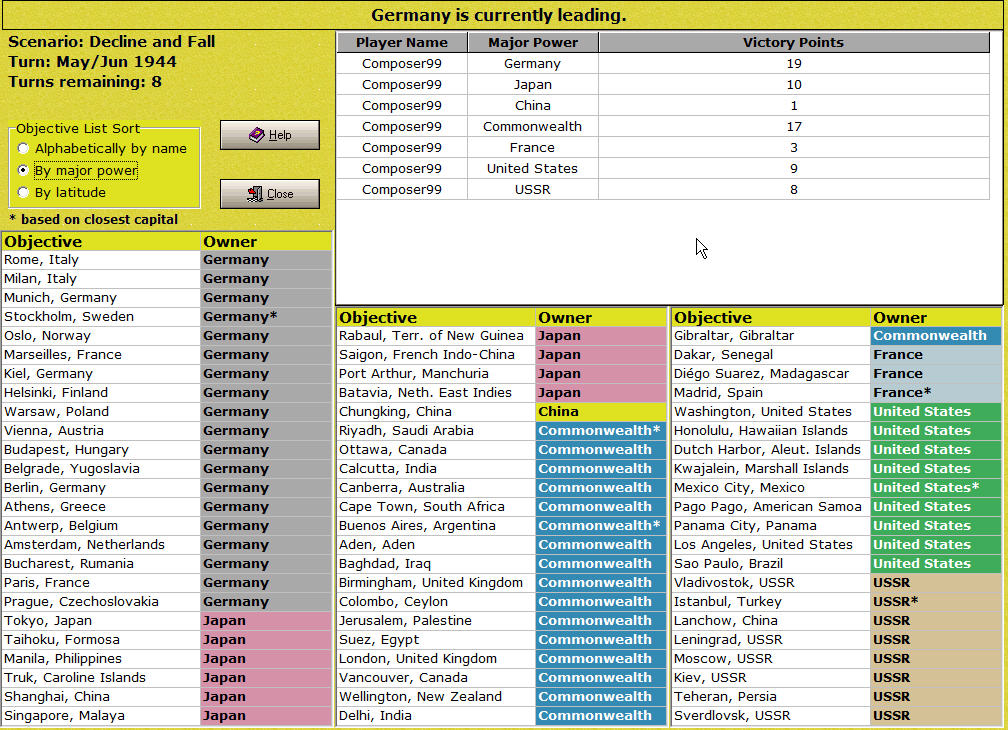Select the Germany row in victory table
The image size is (1008, 730).
663,64
